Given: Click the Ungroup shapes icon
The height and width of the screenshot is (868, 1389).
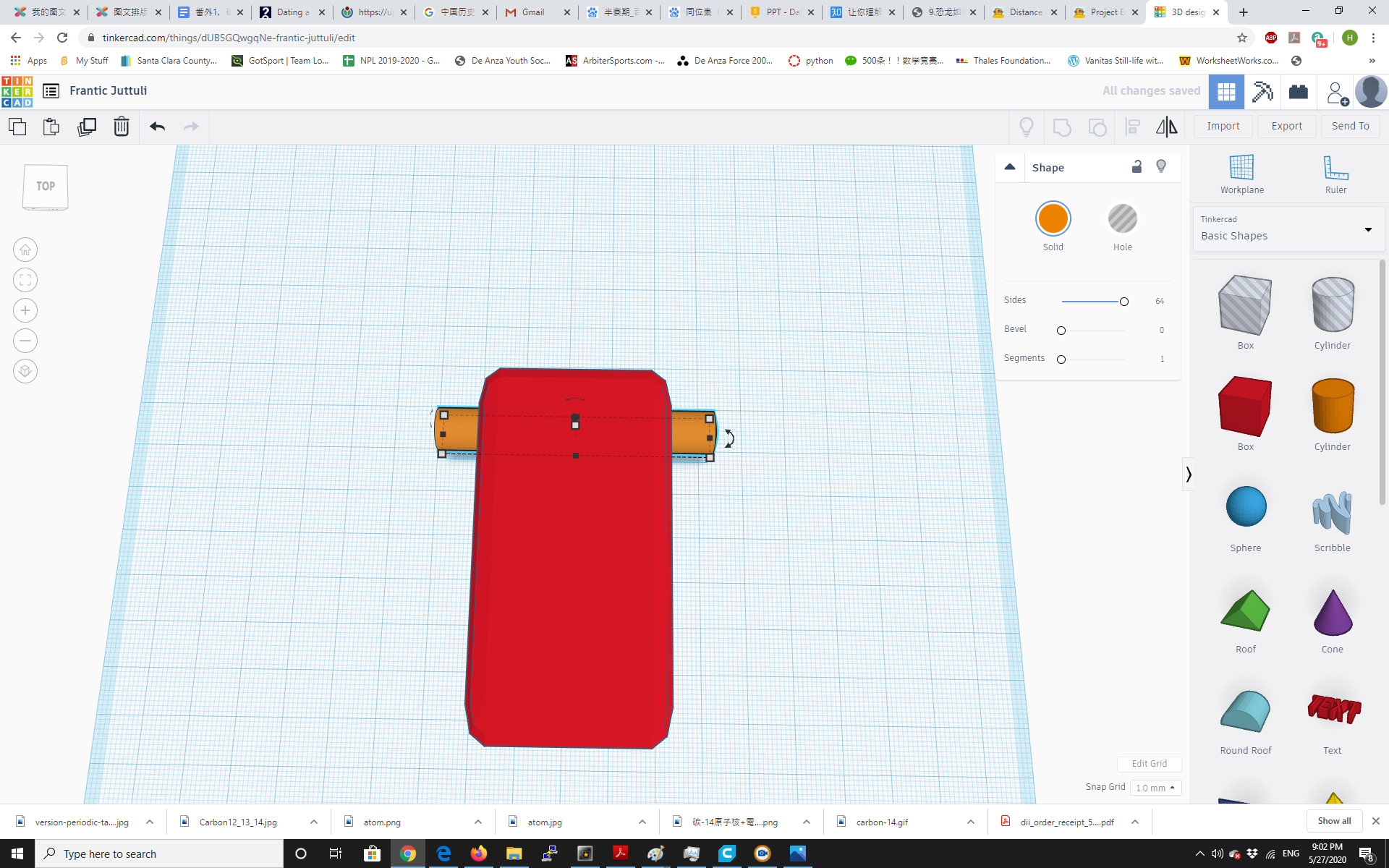Looking at the screenshot, I should pos(1097,127).
